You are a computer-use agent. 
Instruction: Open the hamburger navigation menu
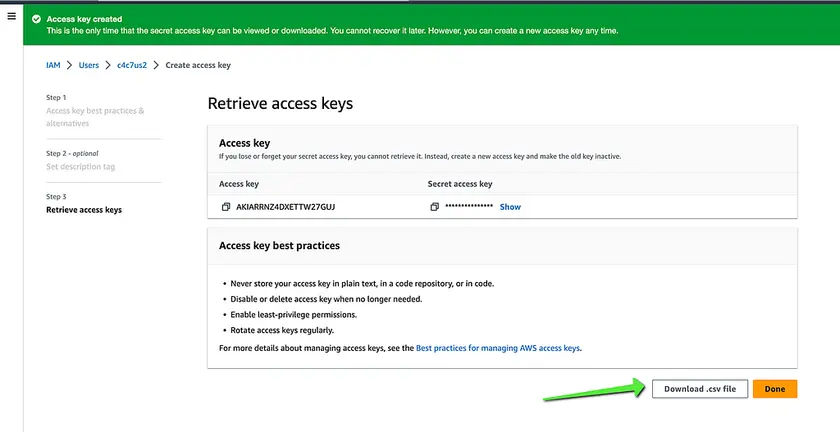click(11, 17)
